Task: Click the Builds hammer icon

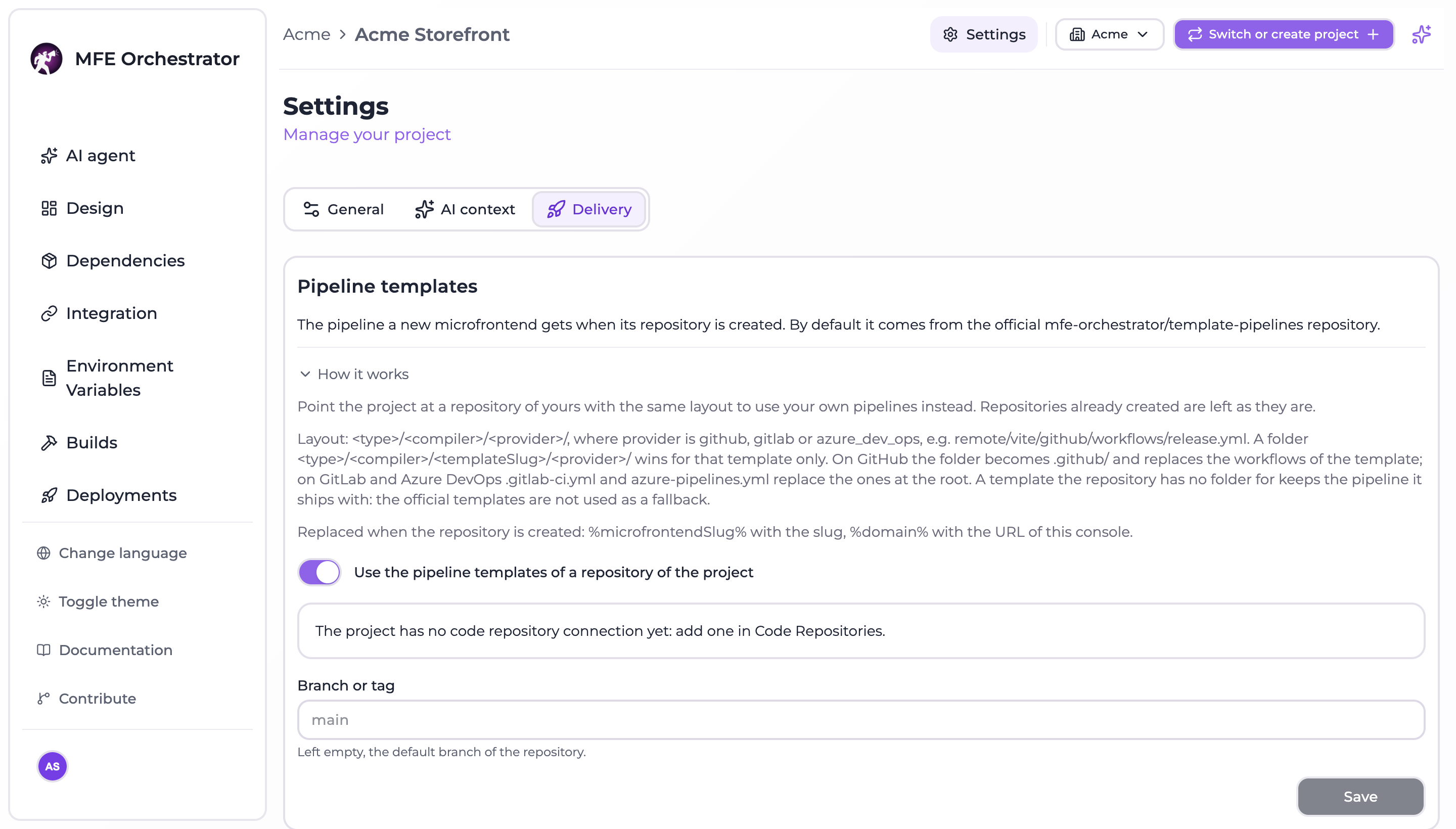Action: tap(49, 442)
